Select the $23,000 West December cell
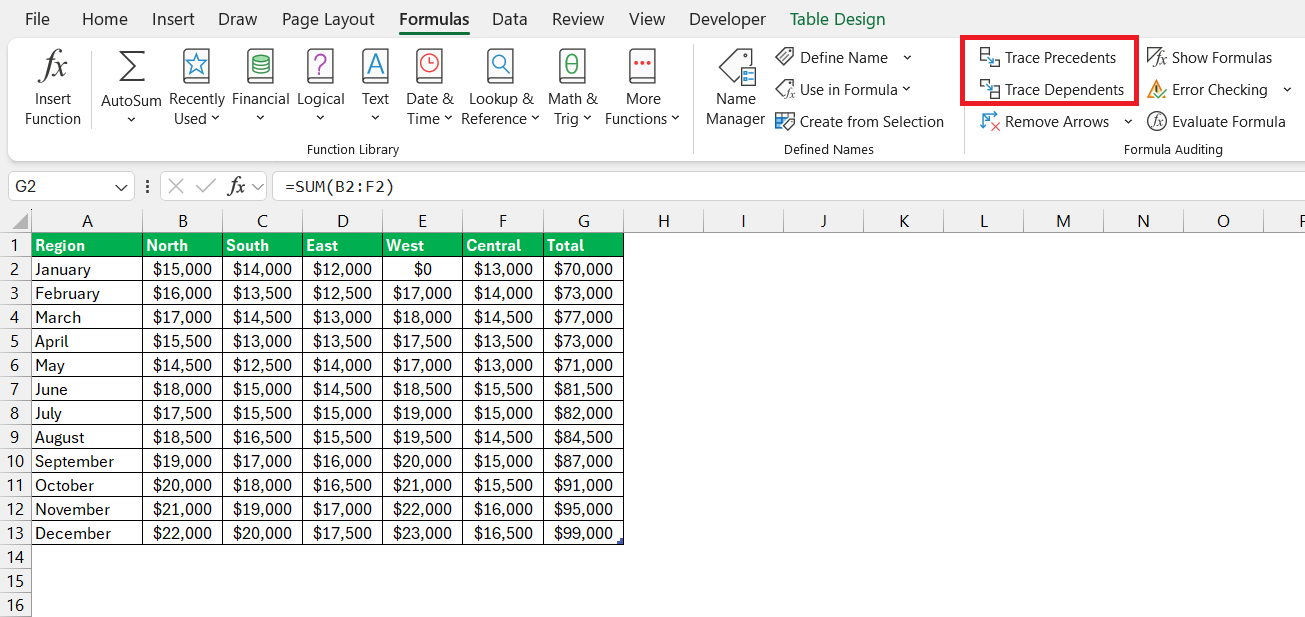This screenshot has height=617, width=1305. point(423,533)
